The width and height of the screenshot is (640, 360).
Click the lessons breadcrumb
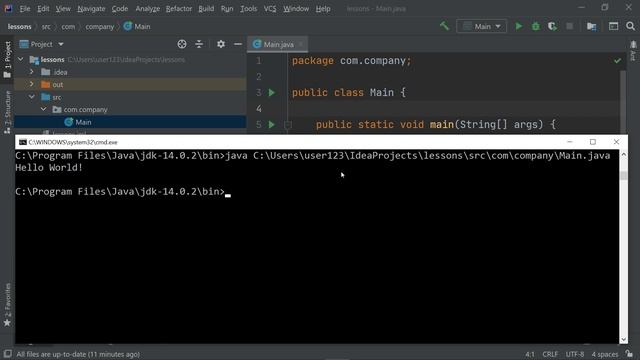click(x=19, y=27)
